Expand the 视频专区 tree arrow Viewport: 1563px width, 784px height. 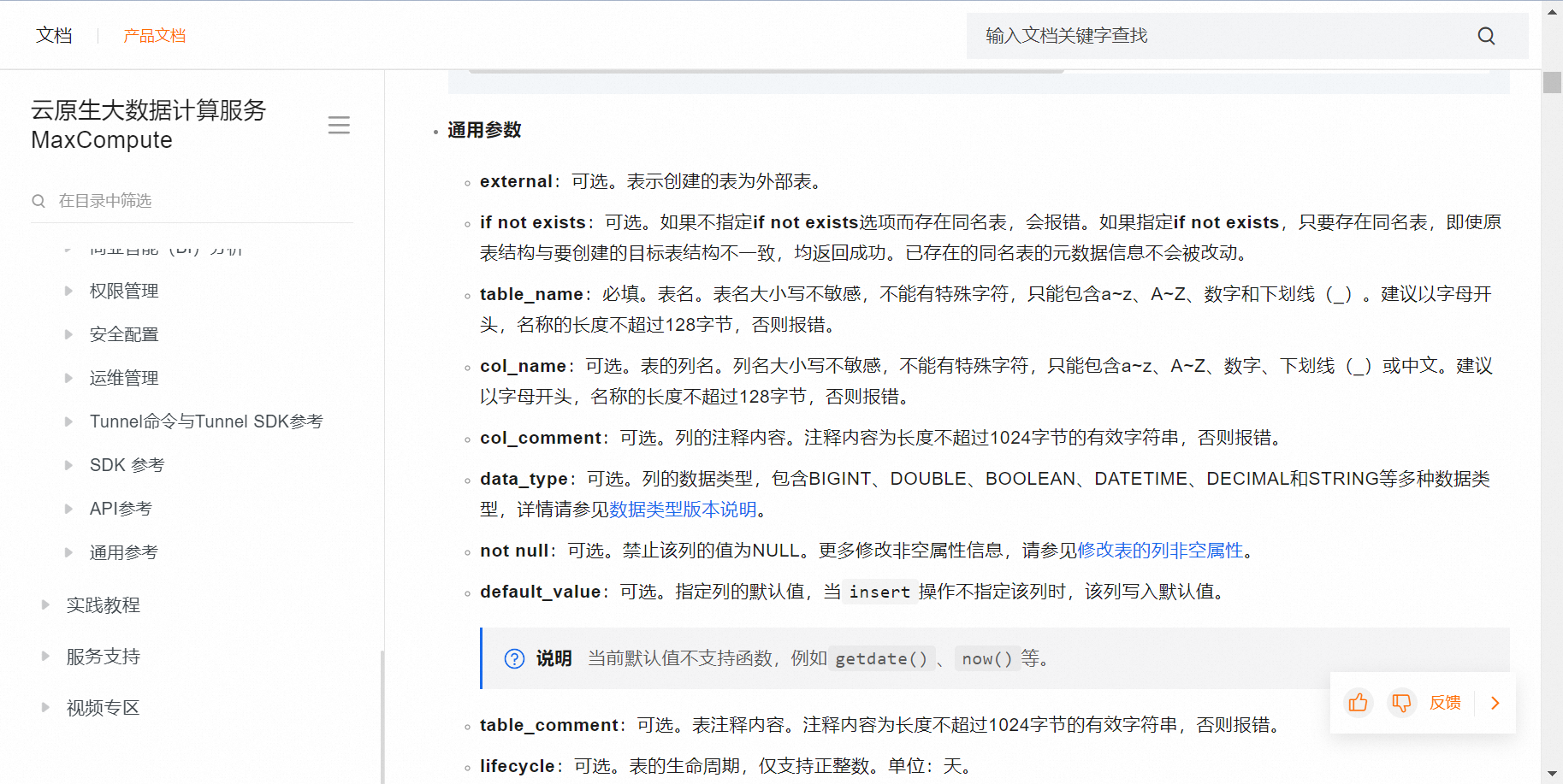coord(45,707)
